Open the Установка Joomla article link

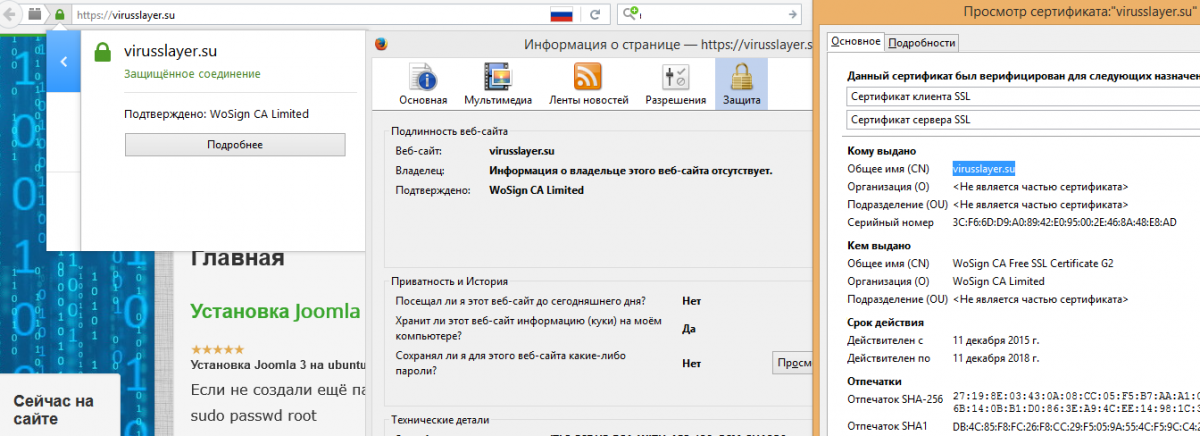click(x=275, y=311)
